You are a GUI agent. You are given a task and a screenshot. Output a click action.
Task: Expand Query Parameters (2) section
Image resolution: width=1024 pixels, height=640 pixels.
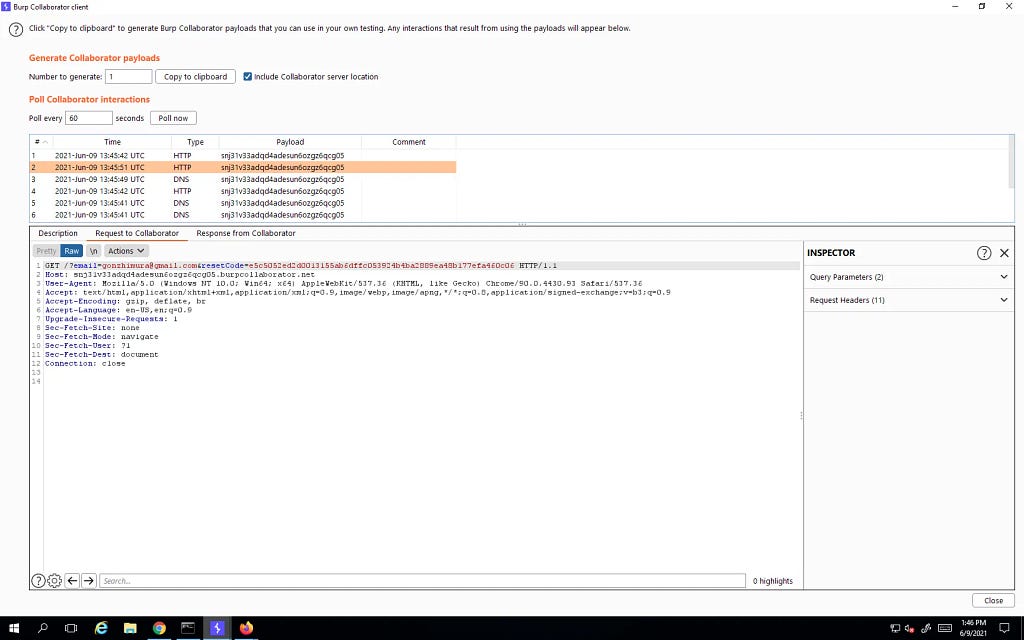tap(908, 277)
